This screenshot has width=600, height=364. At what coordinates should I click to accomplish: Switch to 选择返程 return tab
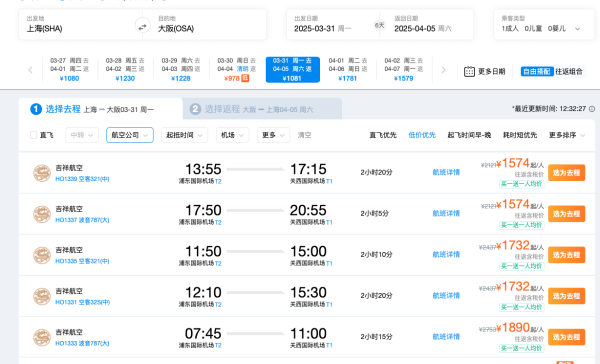[x=262, y=109]
